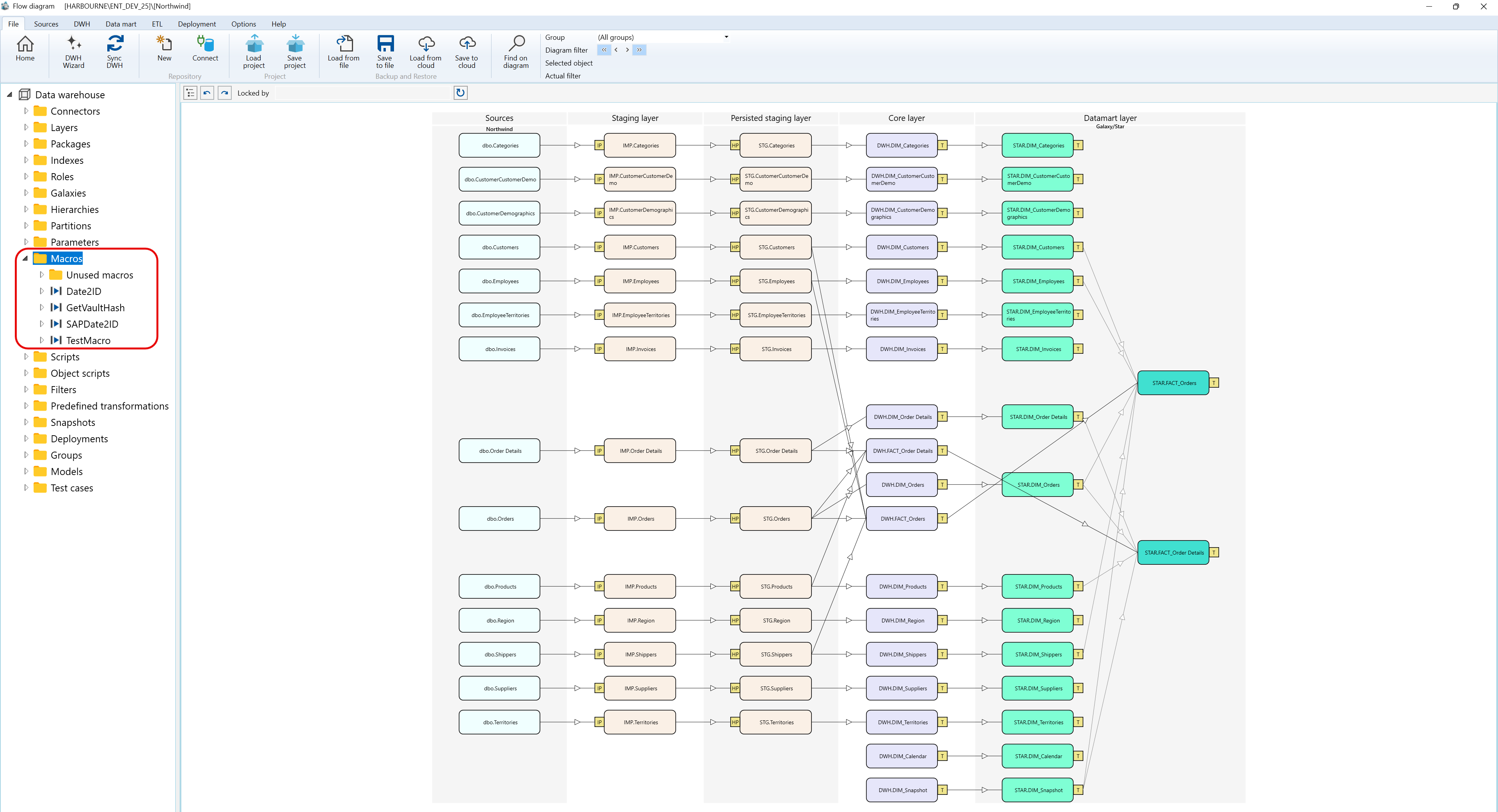Click the redo arrow icon
1498x812 pixels.
224,93
